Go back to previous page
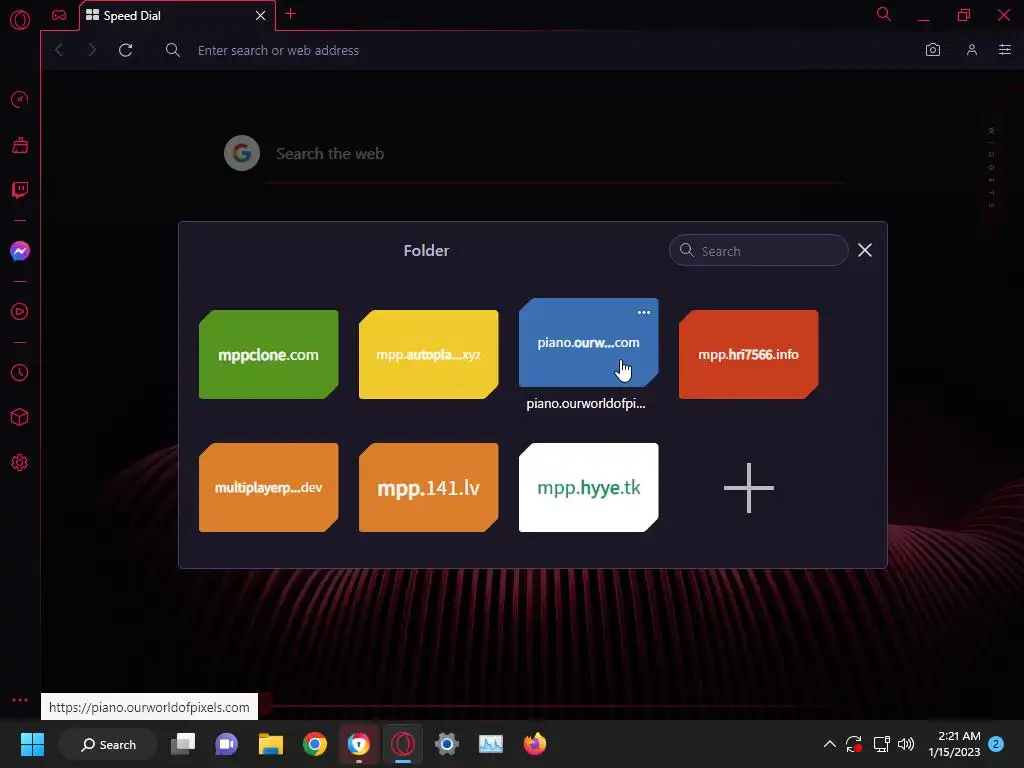1024x768 pixels. [59, 50]
